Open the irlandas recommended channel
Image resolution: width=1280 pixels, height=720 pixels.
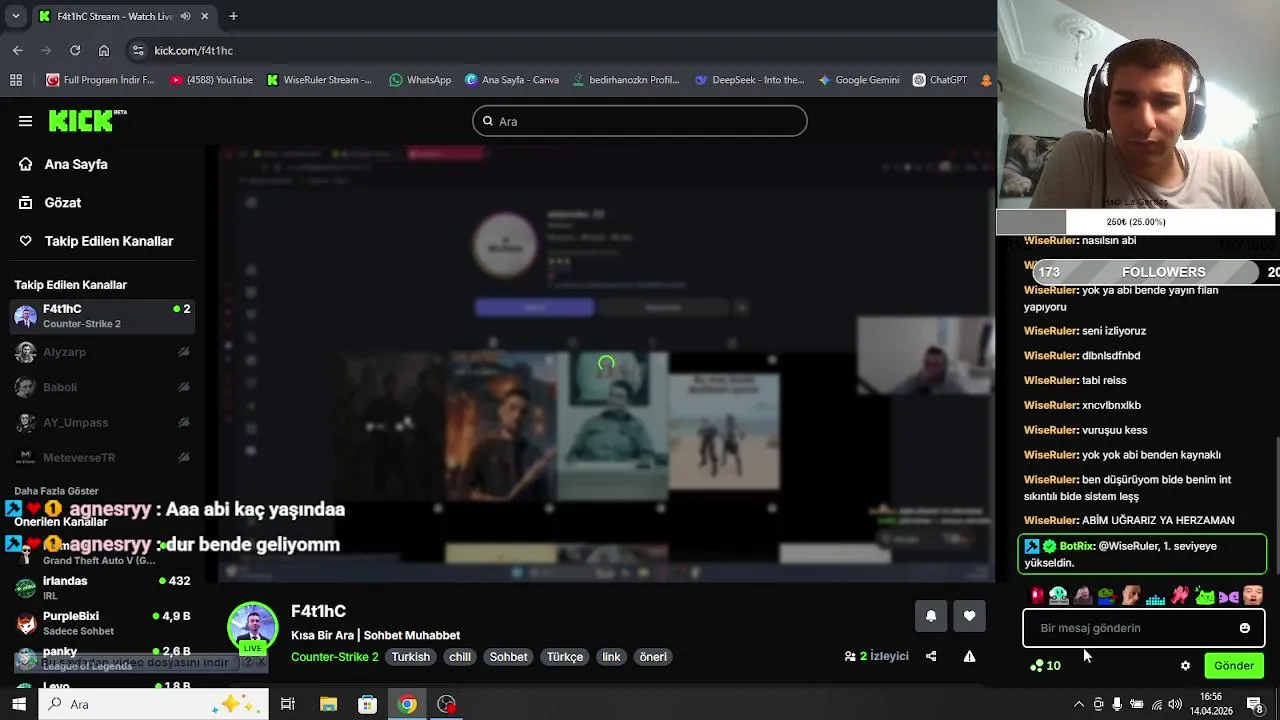(100, 587)
